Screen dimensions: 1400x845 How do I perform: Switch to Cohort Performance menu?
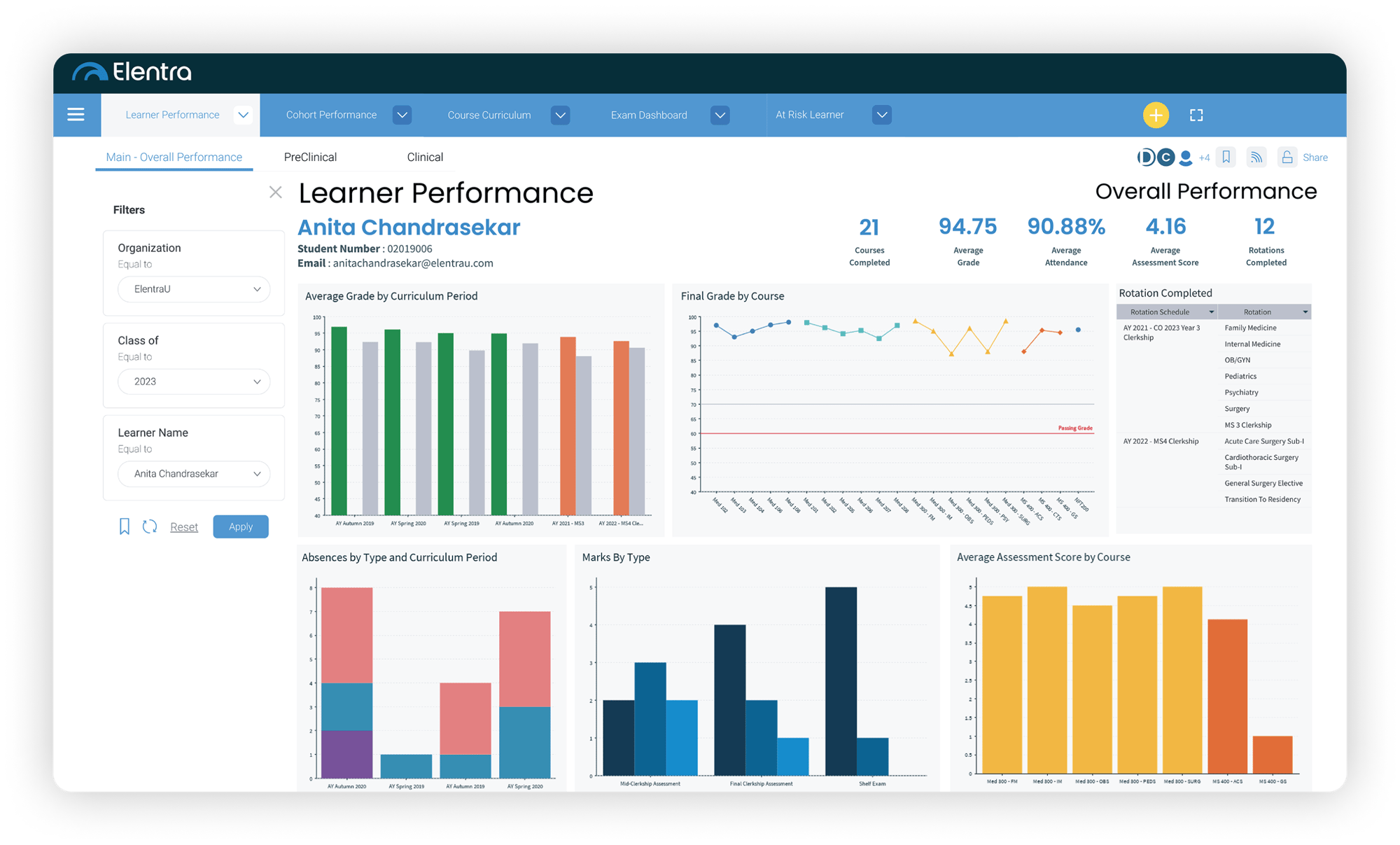(x=331, y=115)
